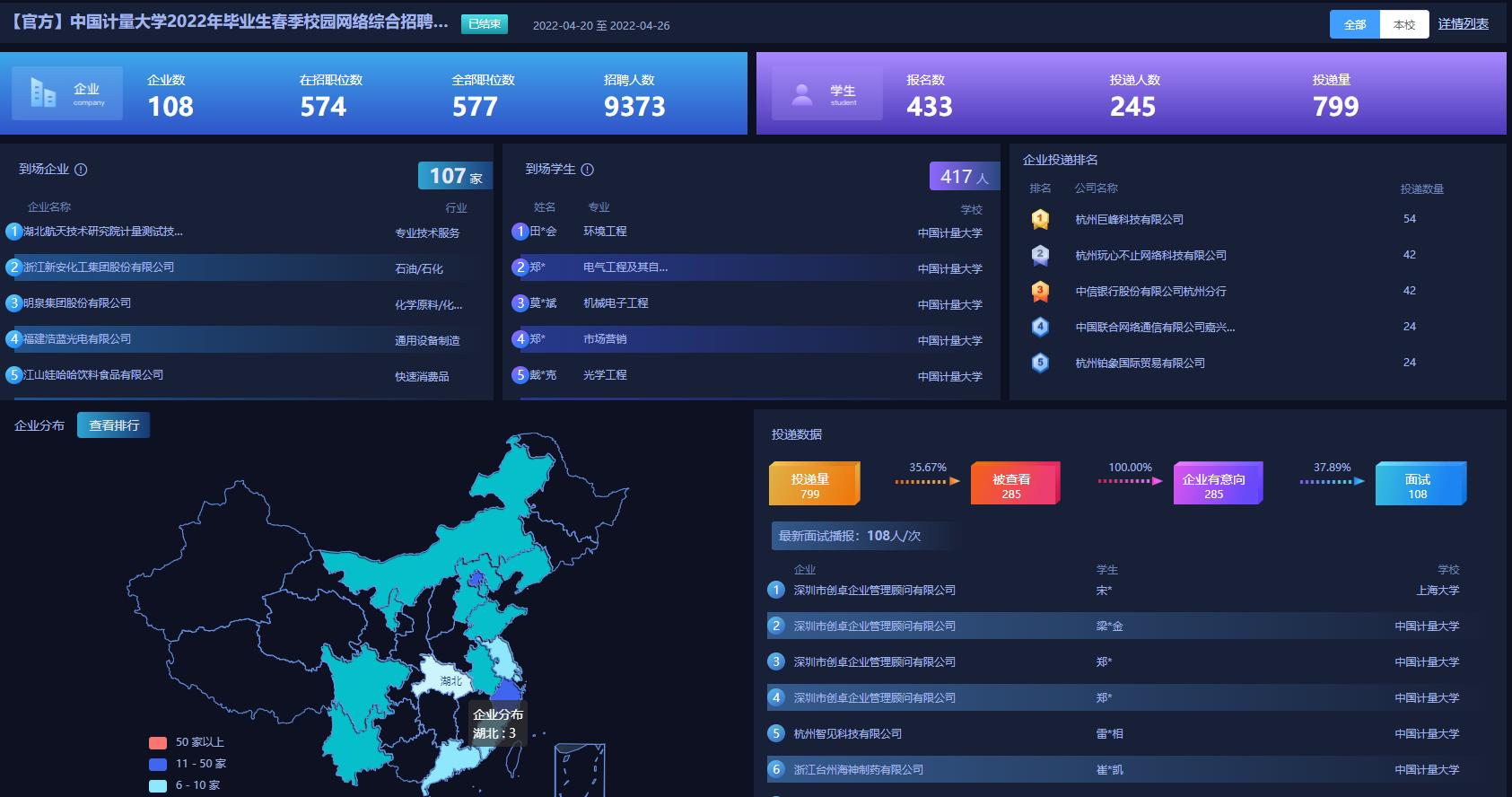This screenshot has height=797, width=1512.
Task: Click the 环境工程 major cell
Action: point(605,232)
